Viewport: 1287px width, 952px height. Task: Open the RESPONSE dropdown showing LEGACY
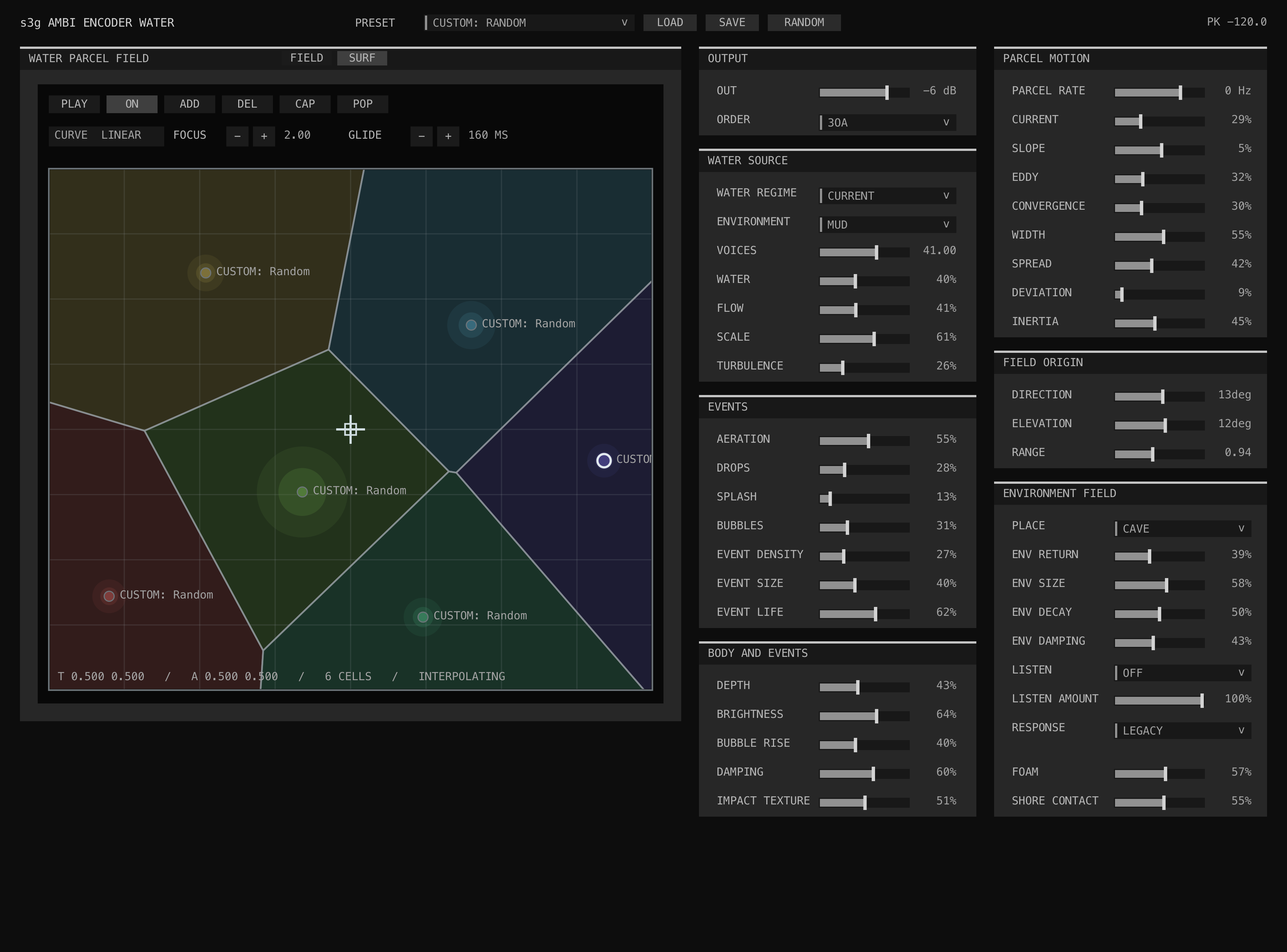click(1183, 731)
